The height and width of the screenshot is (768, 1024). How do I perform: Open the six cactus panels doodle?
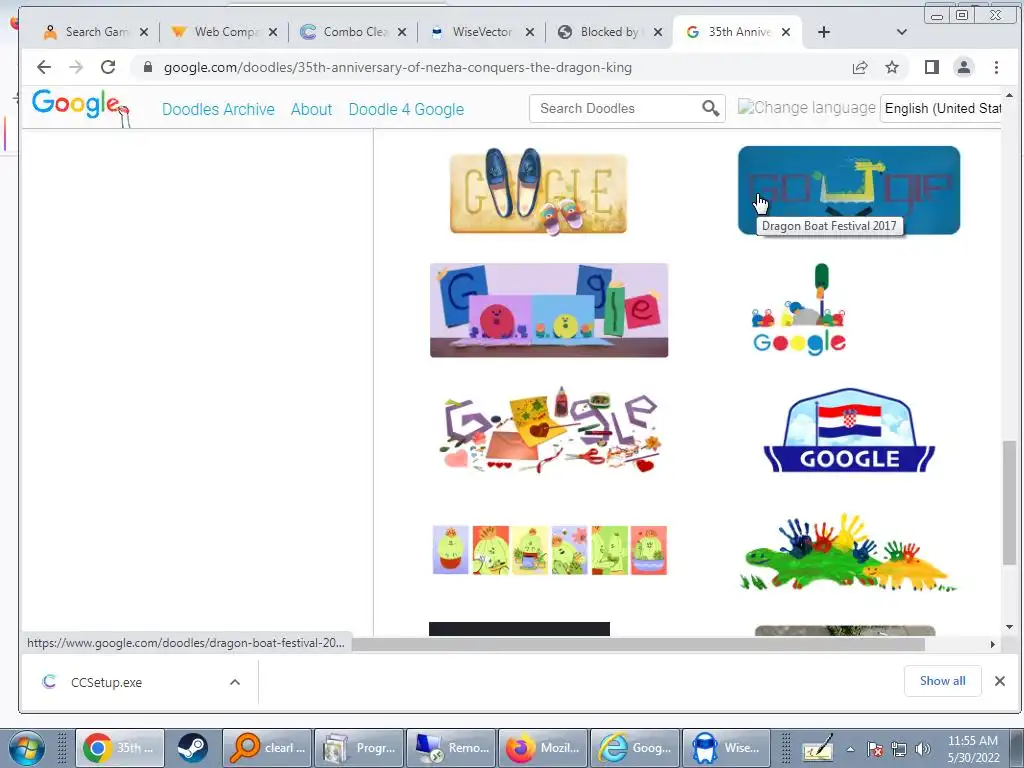[x=549, y=550]
